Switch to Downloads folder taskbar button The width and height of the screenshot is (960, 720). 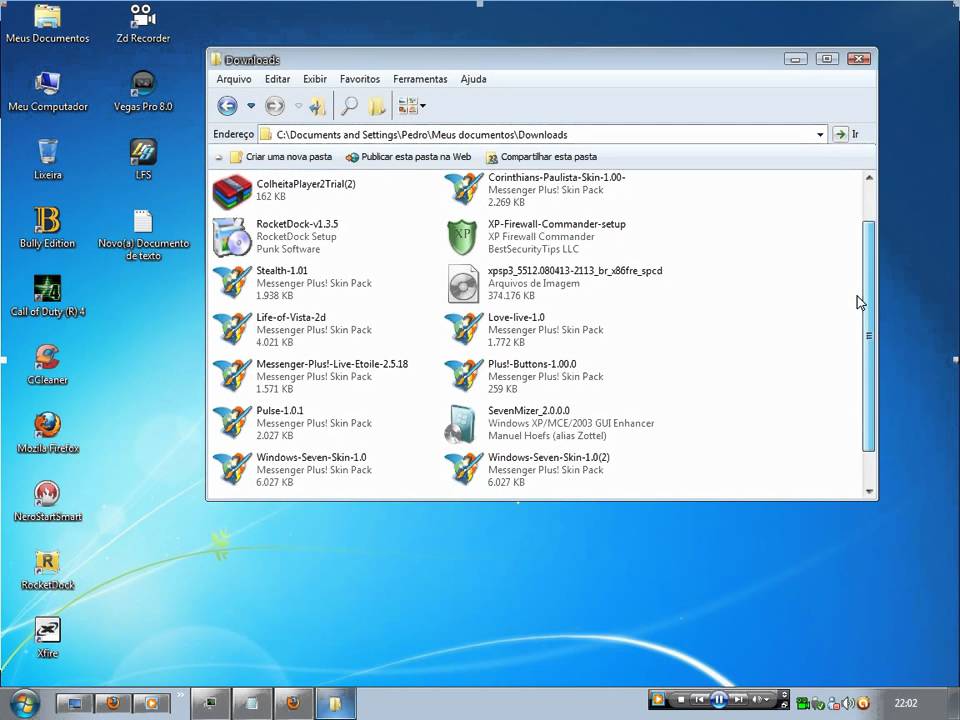(336, 703)
